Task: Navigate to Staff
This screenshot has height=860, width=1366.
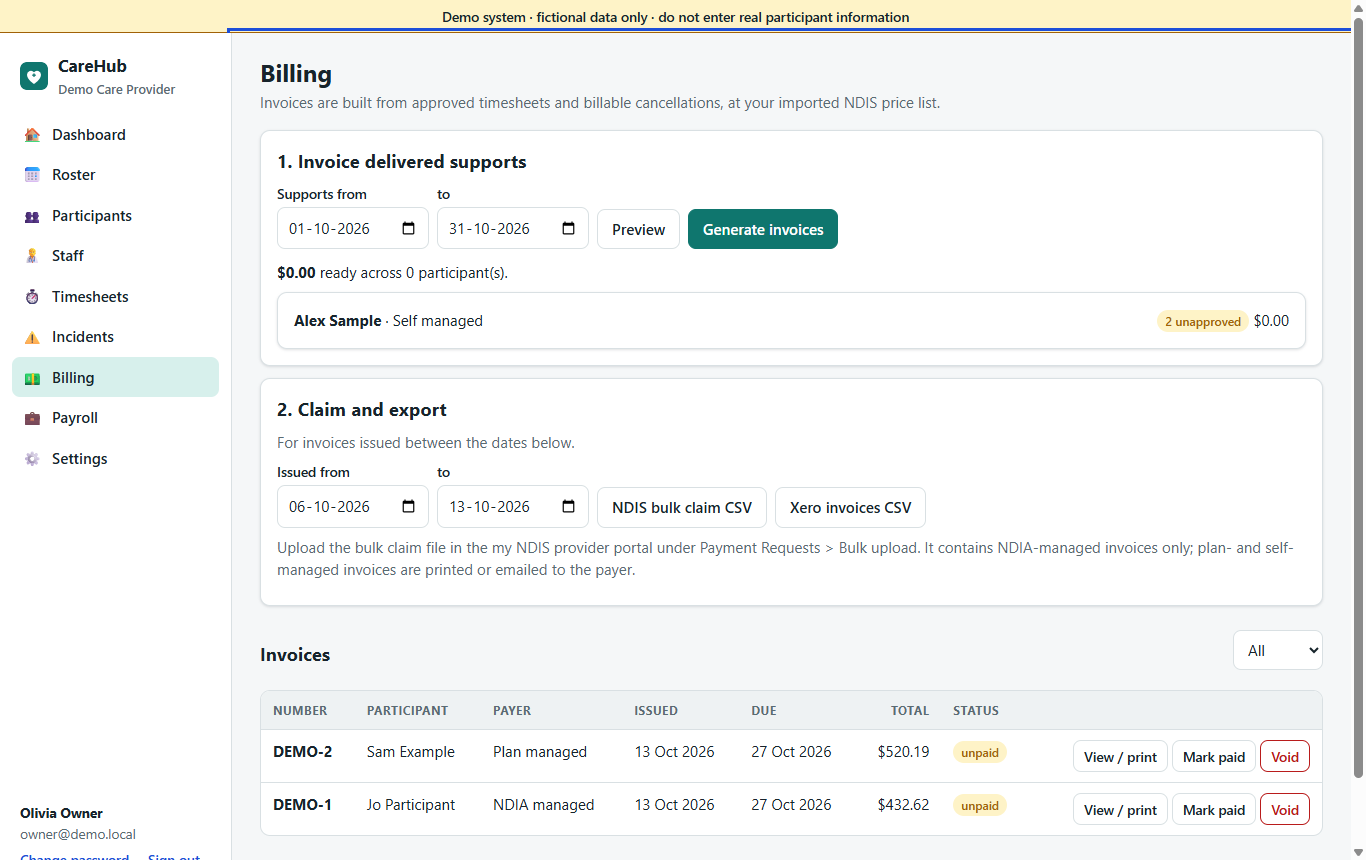Action: point(115,256)
